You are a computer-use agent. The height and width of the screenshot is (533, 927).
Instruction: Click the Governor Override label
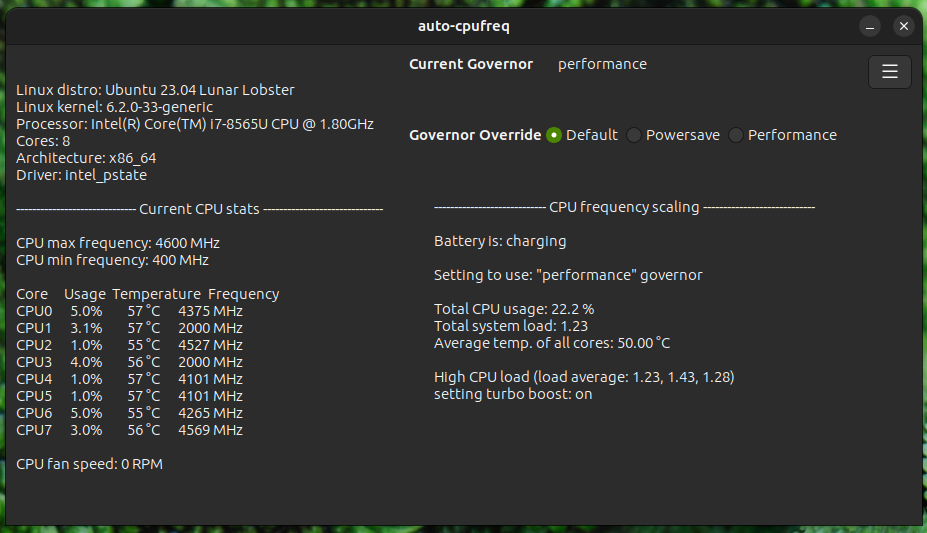[x=475, y=135]
